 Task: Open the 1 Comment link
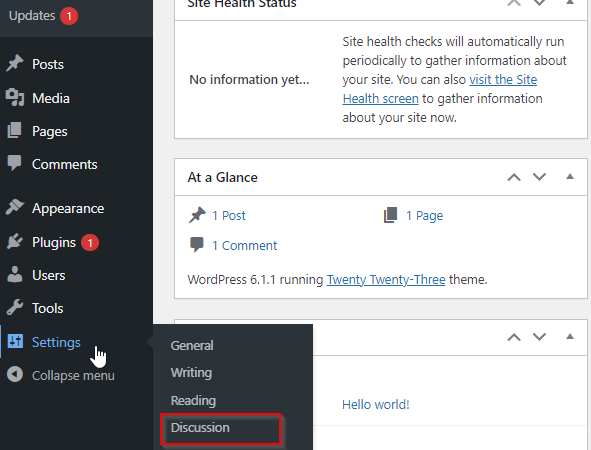pos(245,246)
